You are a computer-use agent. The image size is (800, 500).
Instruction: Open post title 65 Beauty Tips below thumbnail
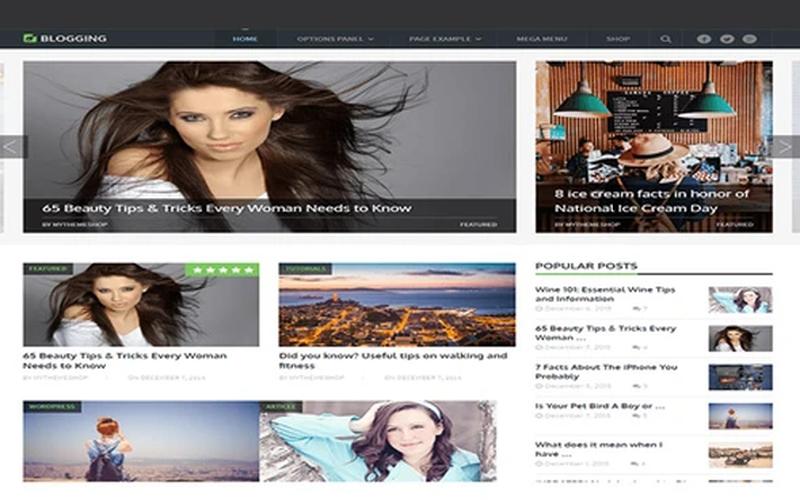[125, 361]
